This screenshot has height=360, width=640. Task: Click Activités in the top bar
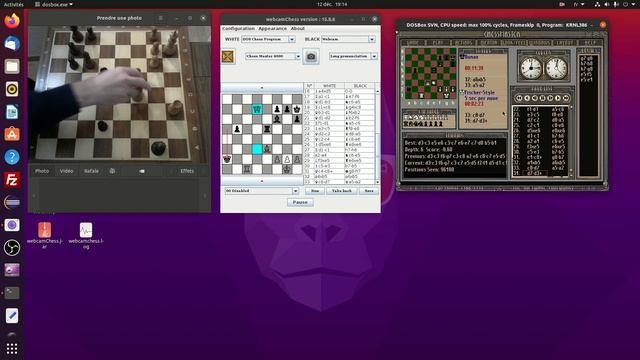tap(13, 4)
